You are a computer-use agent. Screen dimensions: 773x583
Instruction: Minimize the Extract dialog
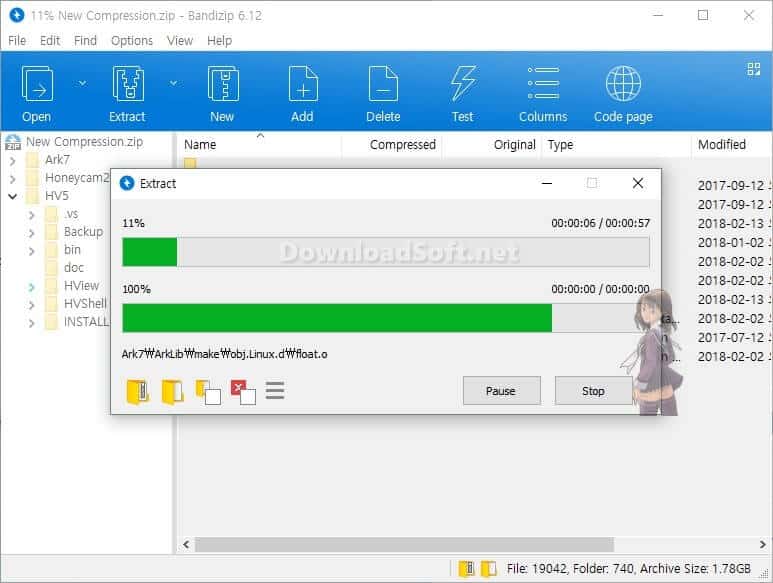[x=547, y=183]
